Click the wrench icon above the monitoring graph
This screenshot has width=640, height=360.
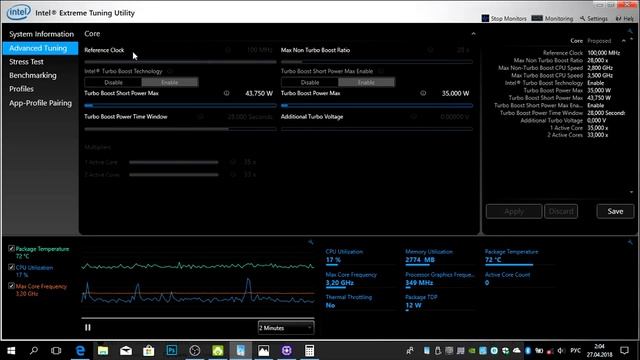[311, 242]
